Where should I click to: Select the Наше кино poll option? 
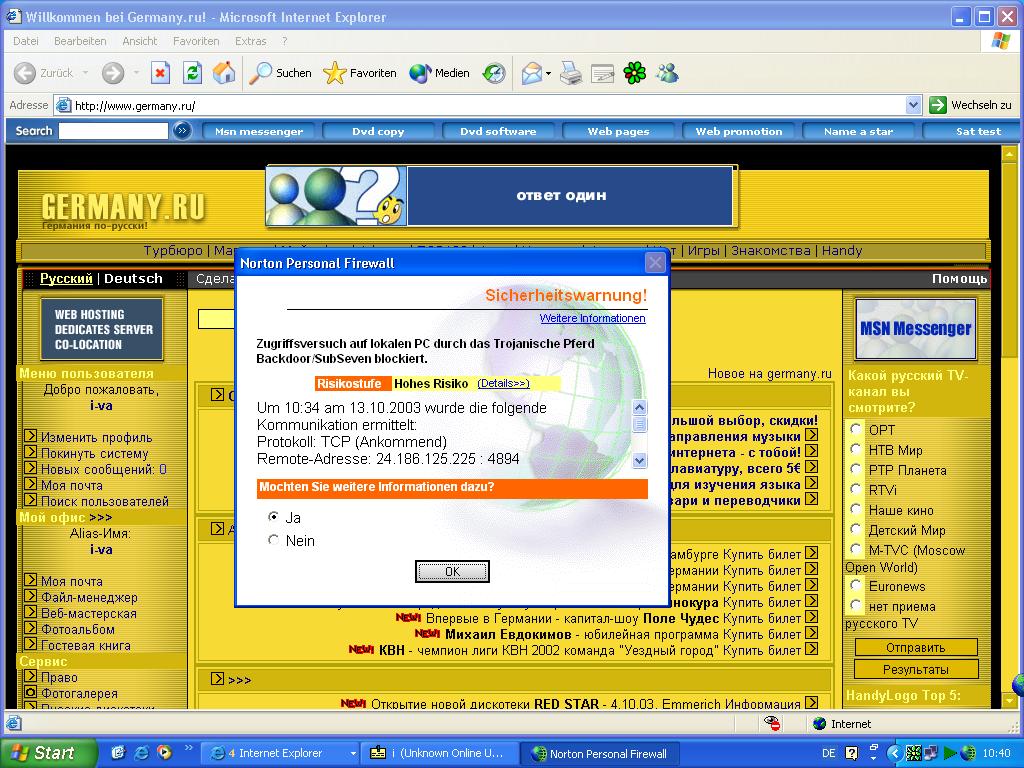coord(856,509)
